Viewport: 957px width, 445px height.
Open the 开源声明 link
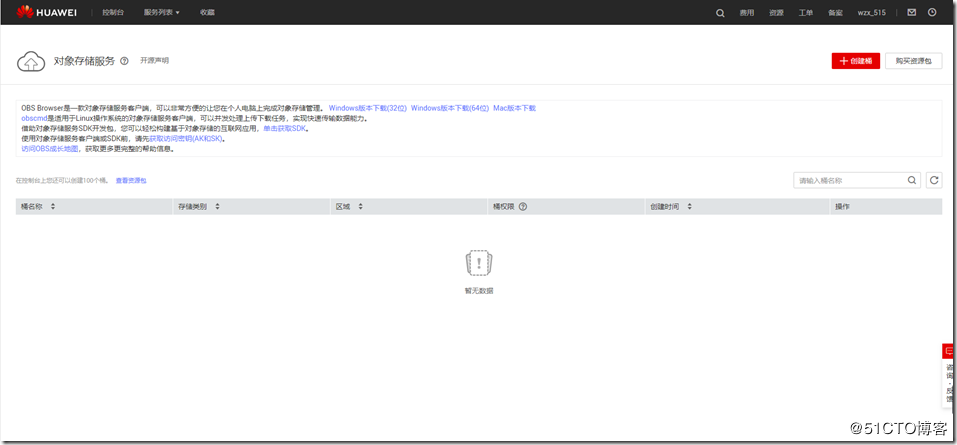coord(154,61)
